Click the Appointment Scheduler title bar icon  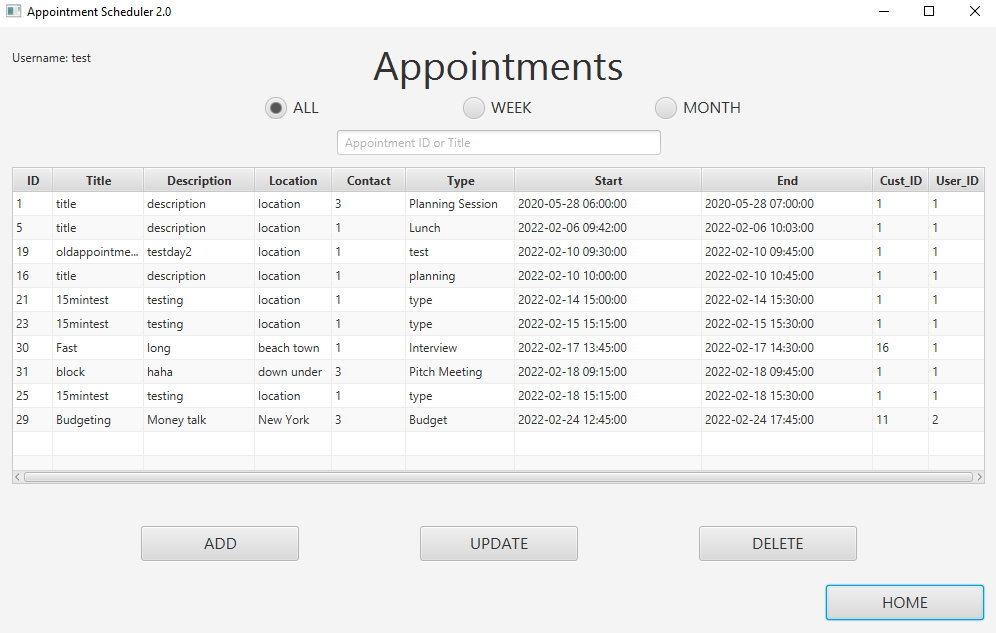pyautogui.click(x=14, y=11)
